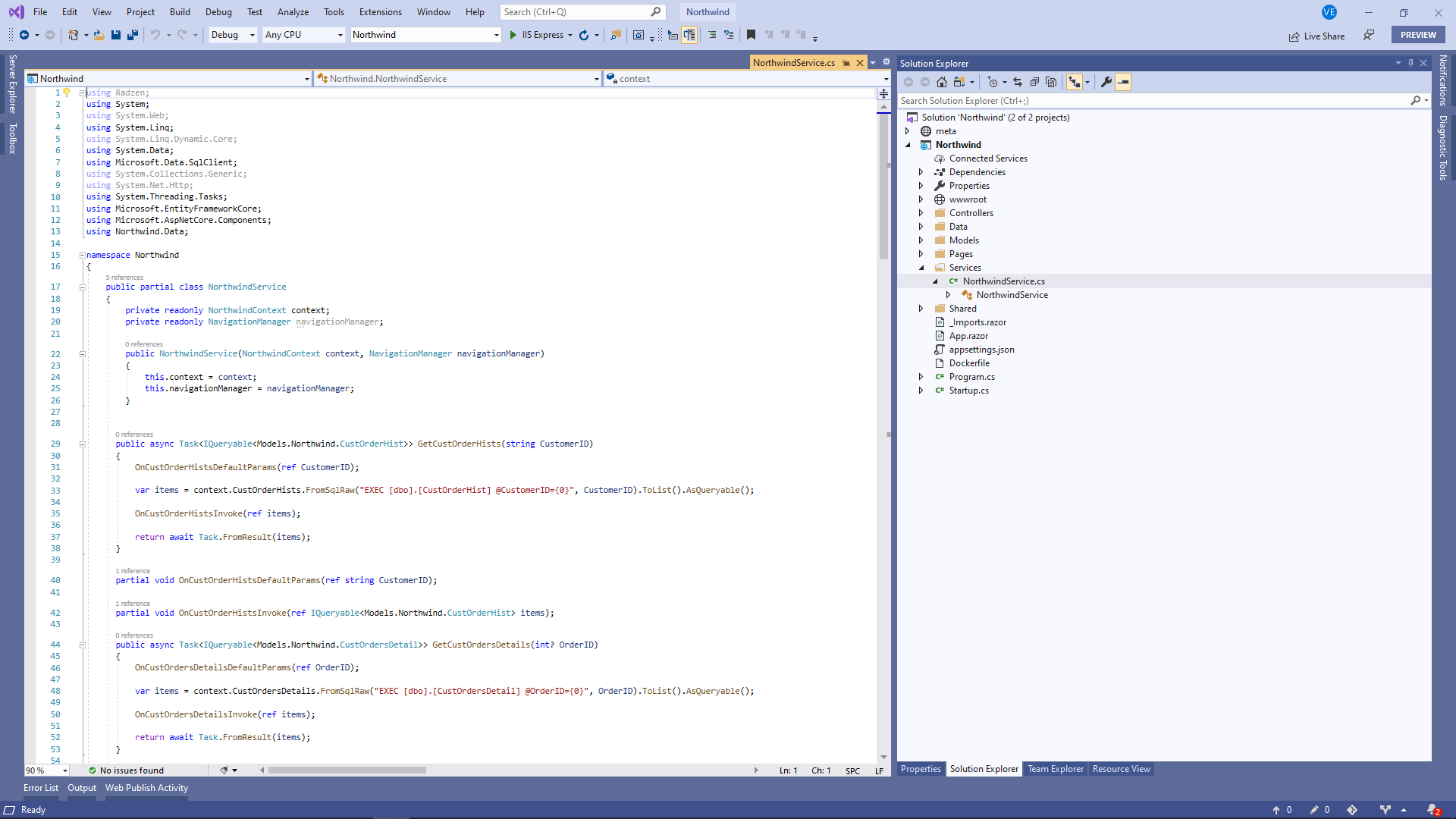The height and width of the screenshot is (819, 1456).
Task: Open the Debug configuration dropdown
Action: [233, 35]
